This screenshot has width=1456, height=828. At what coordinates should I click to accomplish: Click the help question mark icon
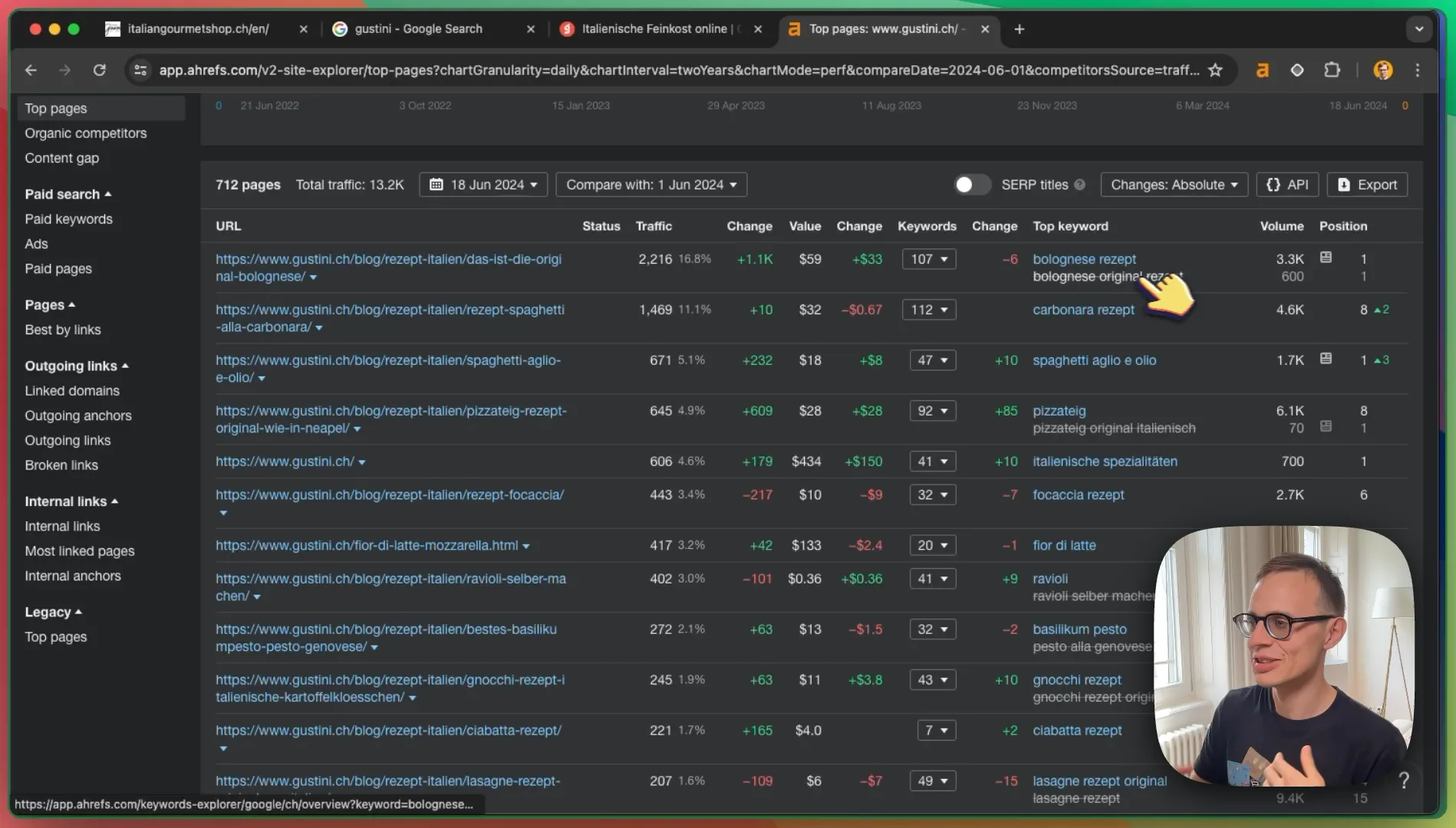pyautogui.click(x=1404, y=780)
